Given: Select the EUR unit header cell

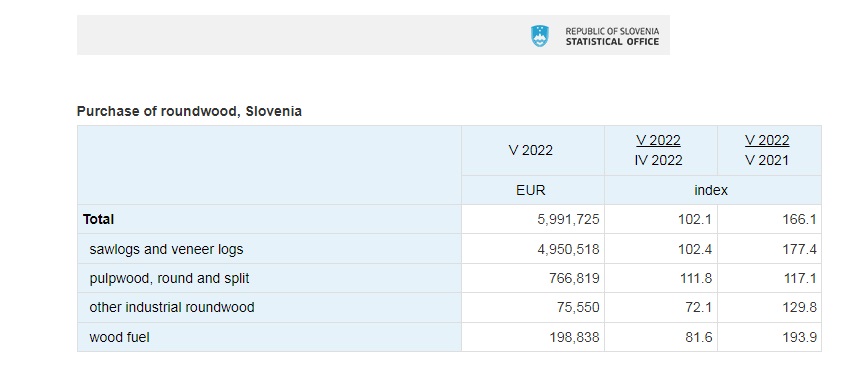Looking at the screenshot, I should (x=531, y=190).
